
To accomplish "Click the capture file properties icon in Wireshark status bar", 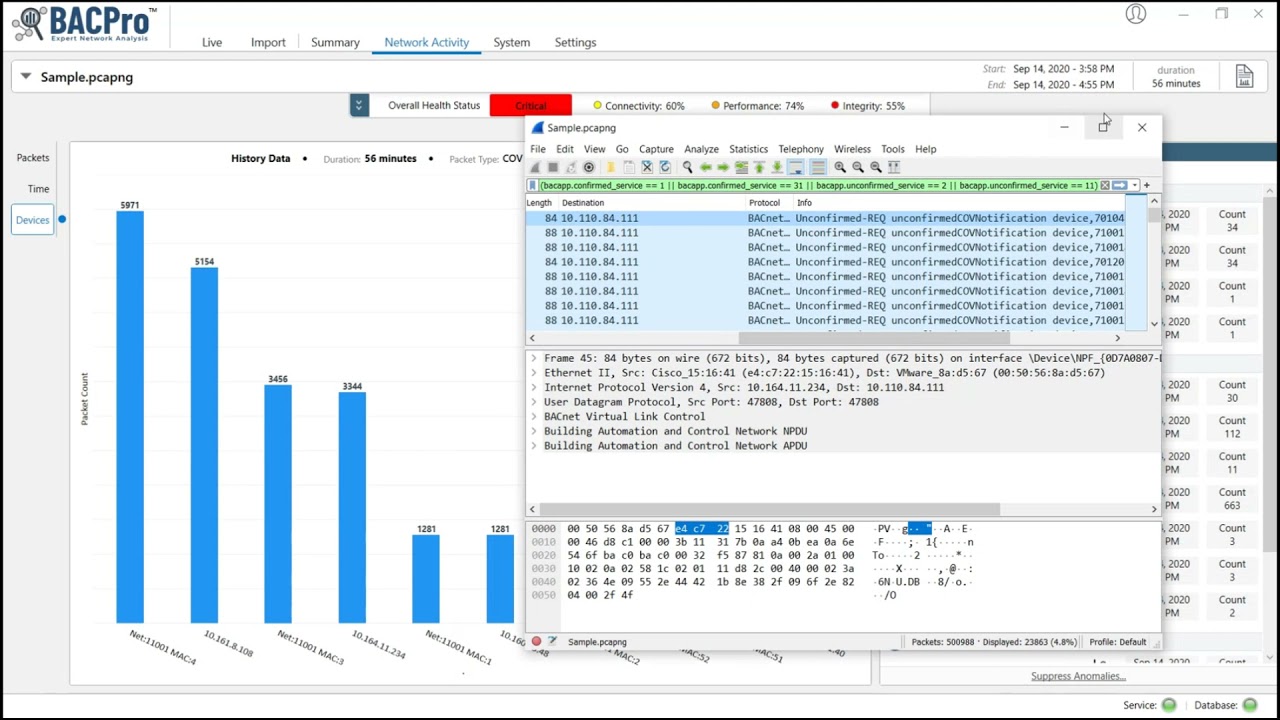I will coord(551,642).
